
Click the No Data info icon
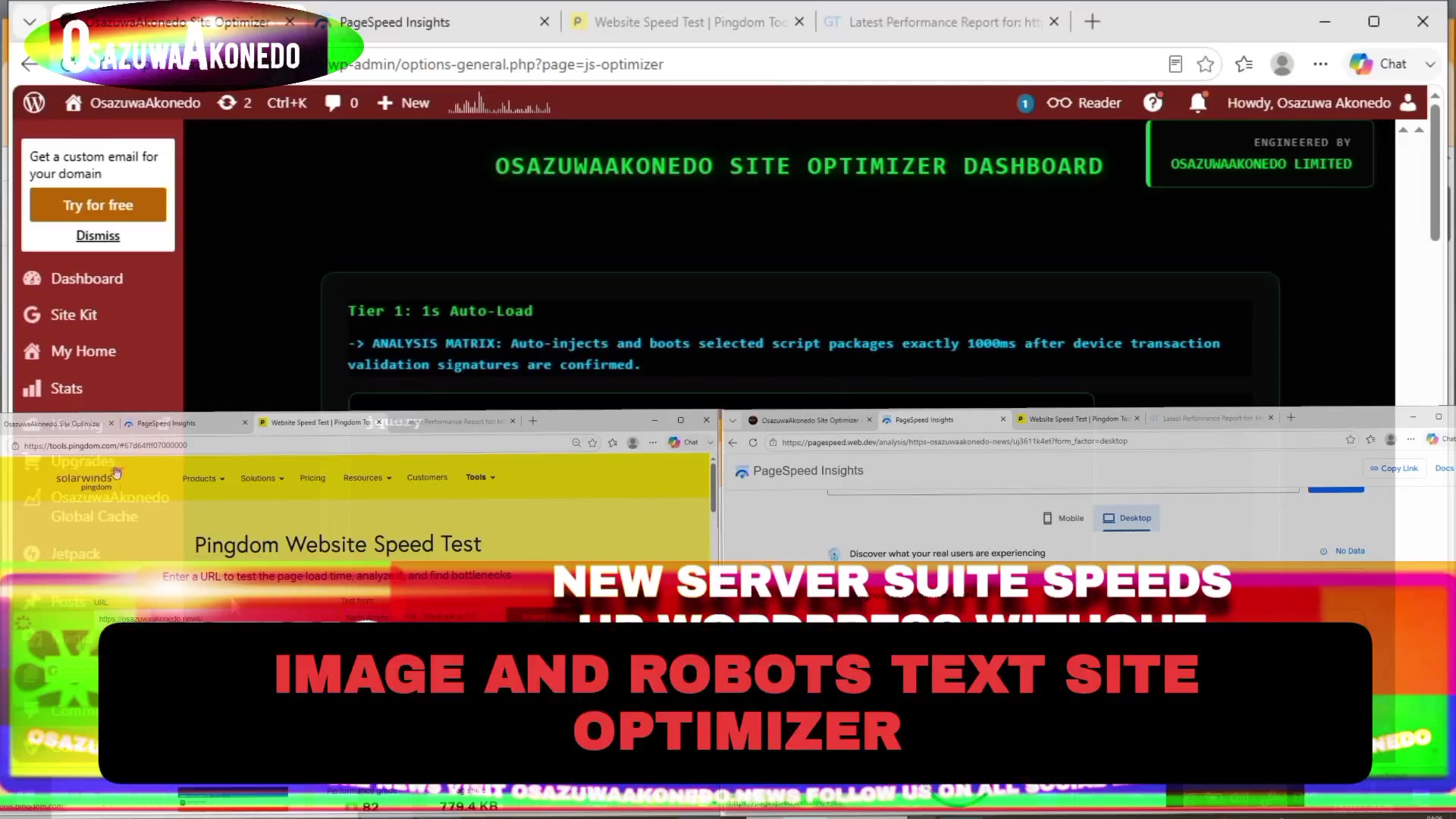coord(1323,551)
